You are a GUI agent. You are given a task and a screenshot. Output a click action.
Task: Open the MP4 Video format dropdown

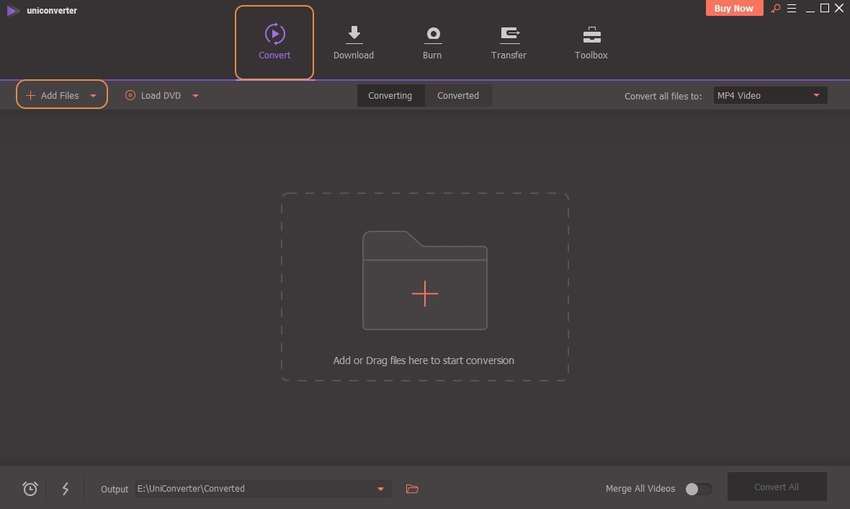pyautogui.click(x=769, y=96)
